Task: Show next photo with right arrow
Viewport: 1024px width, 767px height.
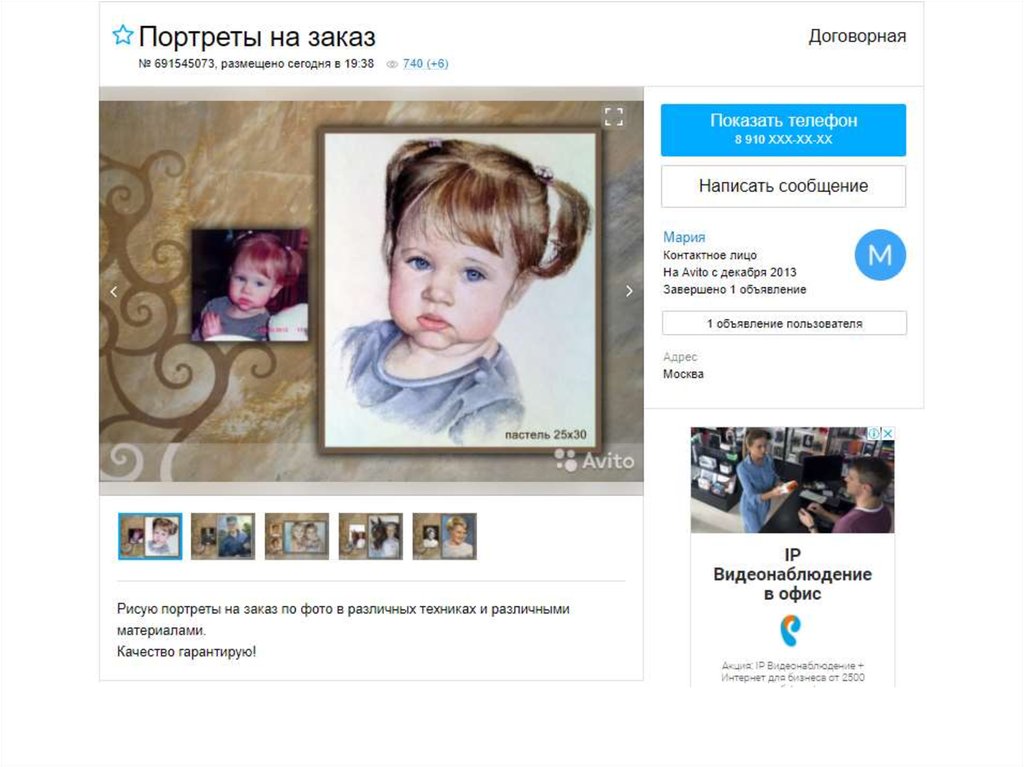Action: pyautogui.click(x=629, y=291)
